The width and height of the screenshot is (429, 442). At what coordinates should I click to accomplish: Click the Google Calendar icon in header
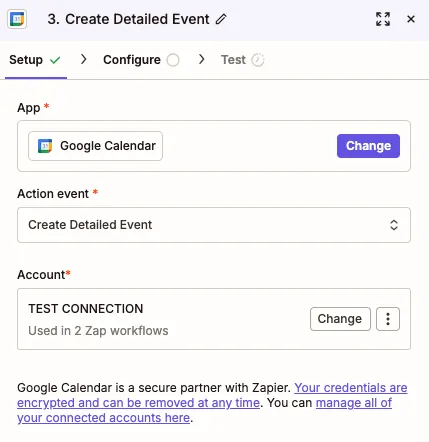[17, 19]
